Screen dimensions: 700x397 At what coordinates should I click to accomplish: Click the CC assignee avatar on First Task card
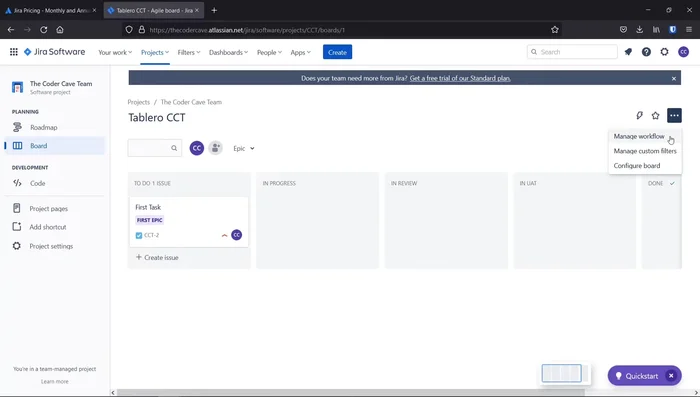pos(237,235)
